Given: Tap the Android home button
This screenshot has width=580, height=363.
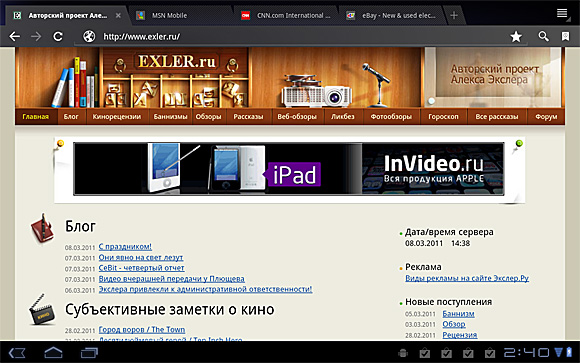Looking at the screenshot, I should click(53, 352).
